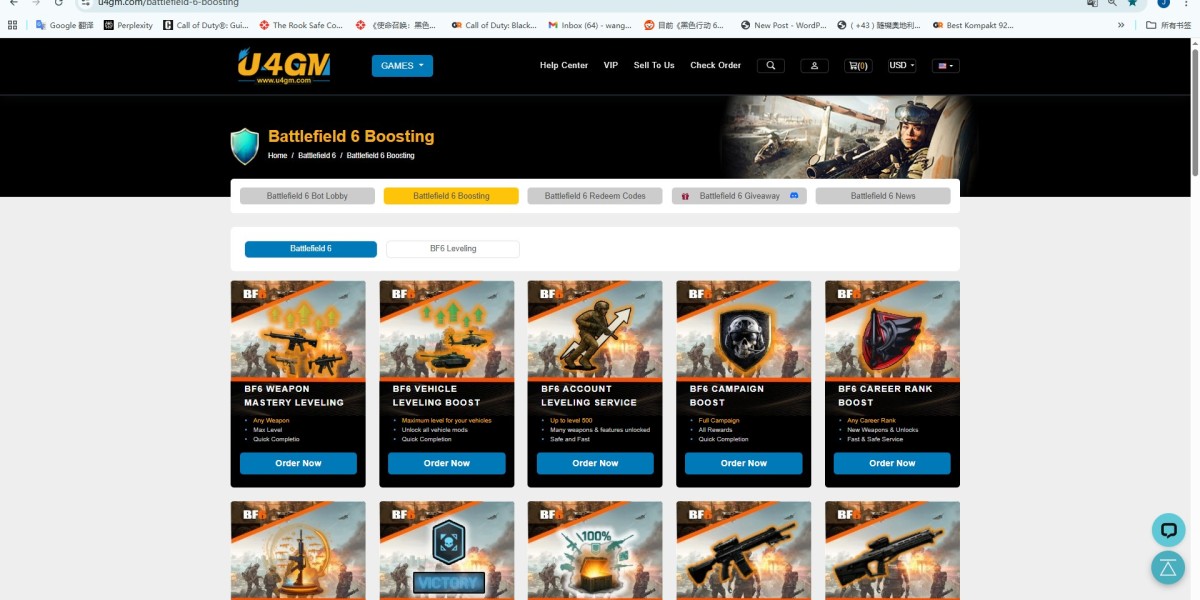Click the user account icon
The image size is (1200, 600).
click(x=814, y=65)
